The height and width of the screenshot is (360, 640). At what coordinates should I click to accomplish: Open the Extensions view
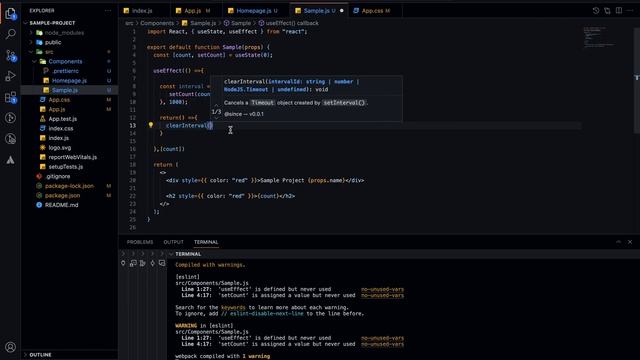(x=11, y=97)
